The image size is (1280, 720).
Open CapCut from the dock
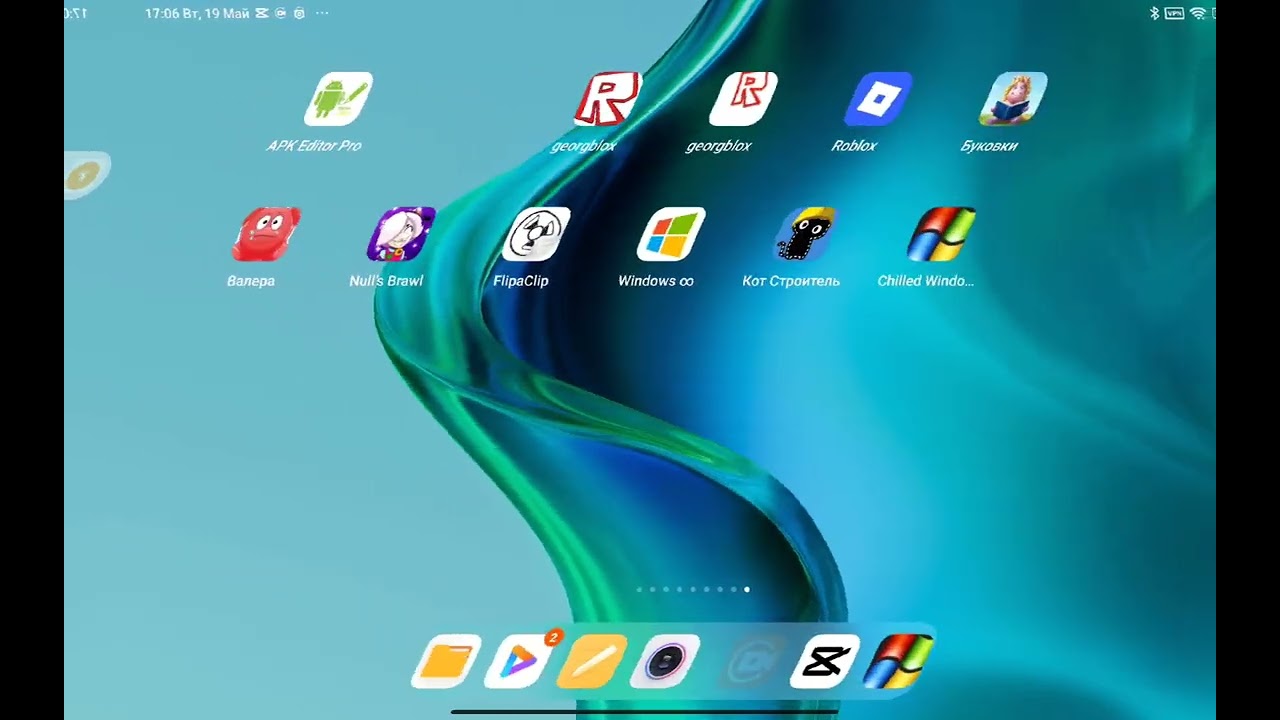pyautogui.click(x=825, y=661)
